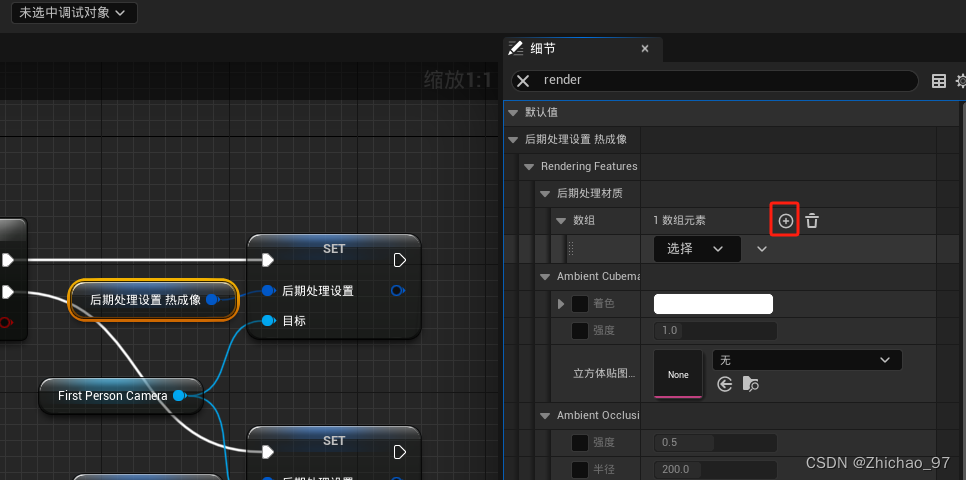Collapse the Rendering Features category
The width and height of the screenshot is (966, 480).
[x=529, y=167]
